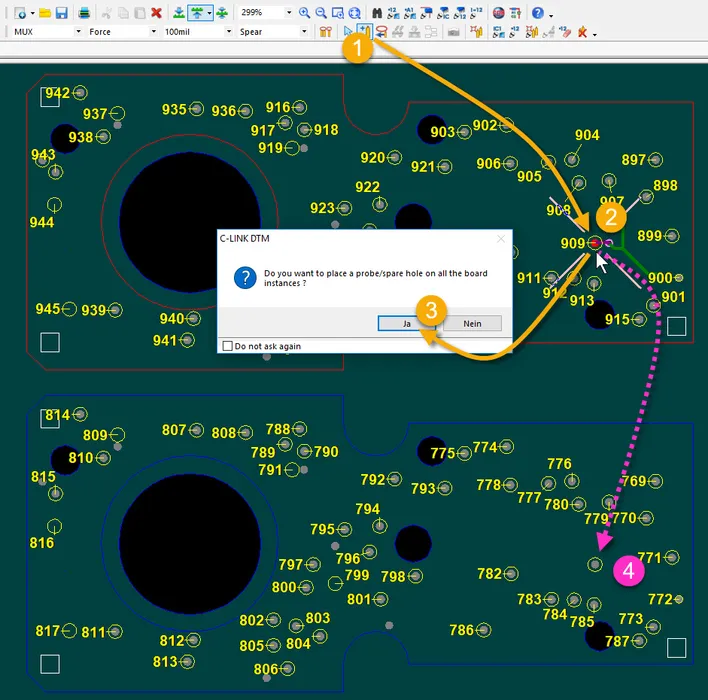Viewport: 708px width, 700px height.
Task: Open the blue question mark help
Action: click(x=537, y=13)
